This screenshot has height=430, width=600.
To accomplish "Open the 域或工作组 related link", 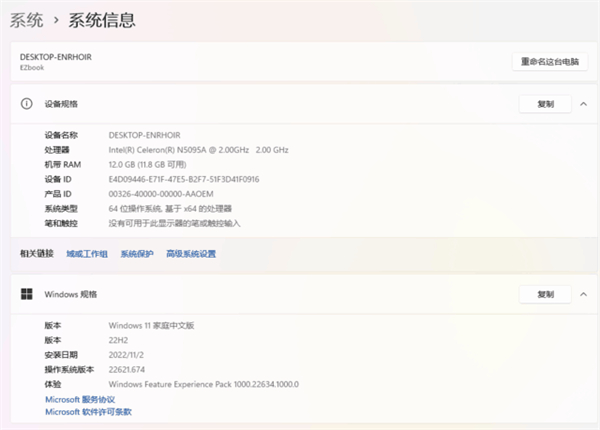I will point(87,254).
